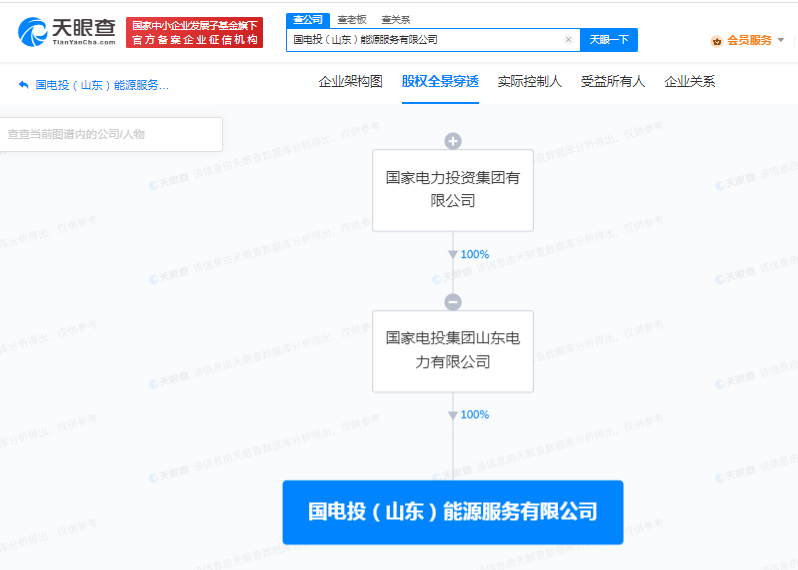Click the crown icon beside 会员服务
This screenshot has width=798, height=570.
[x=717, y=41]
